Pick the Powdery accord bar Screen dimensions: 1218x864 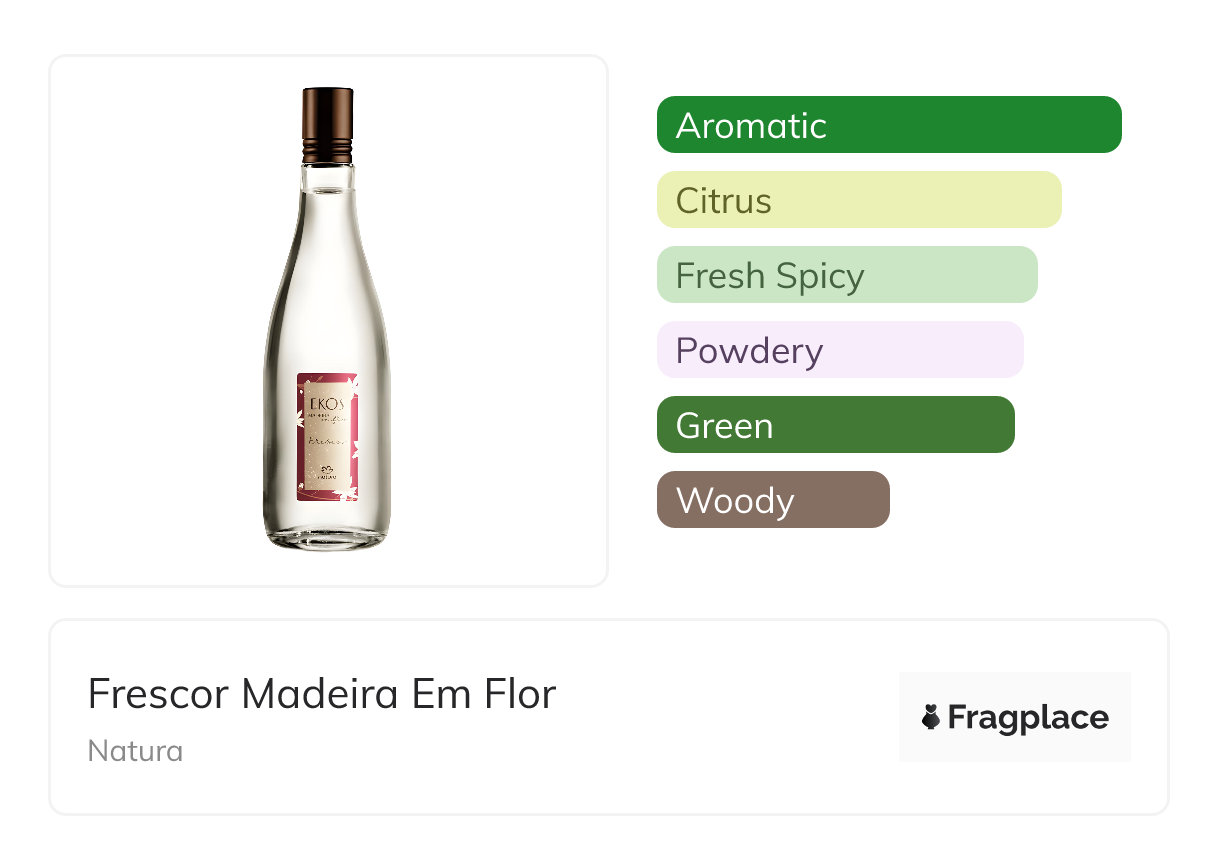click(839, 350)
